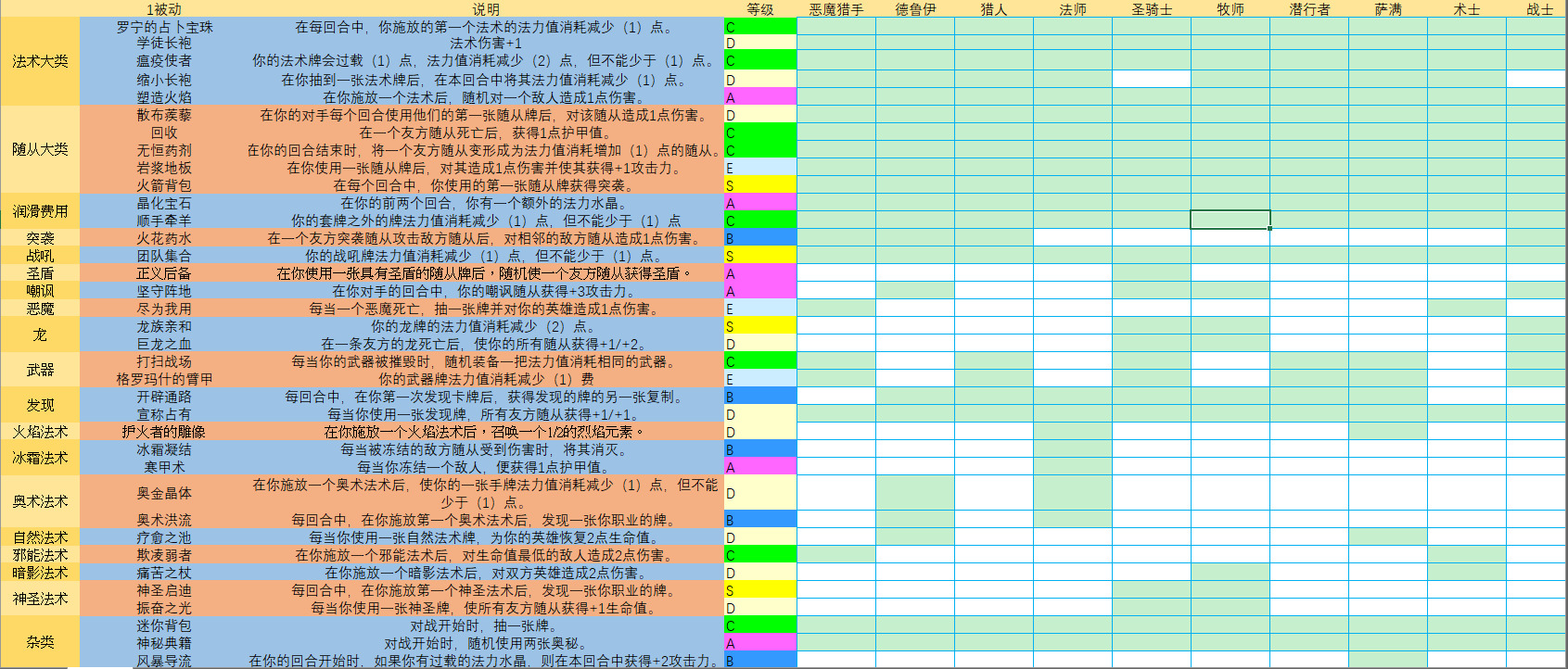Click the 火焰法术 category cell
1568x669 pixels.
point(41,432)
